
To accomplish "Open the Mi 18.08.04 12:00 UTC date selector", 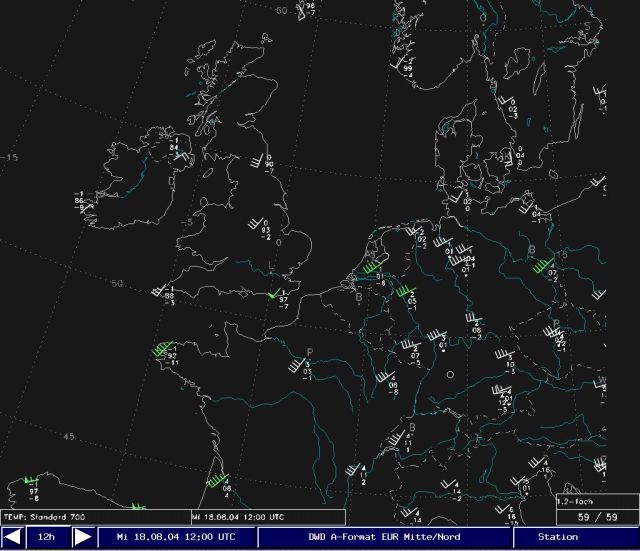I will pyautogui.click(x=176, y=537).
